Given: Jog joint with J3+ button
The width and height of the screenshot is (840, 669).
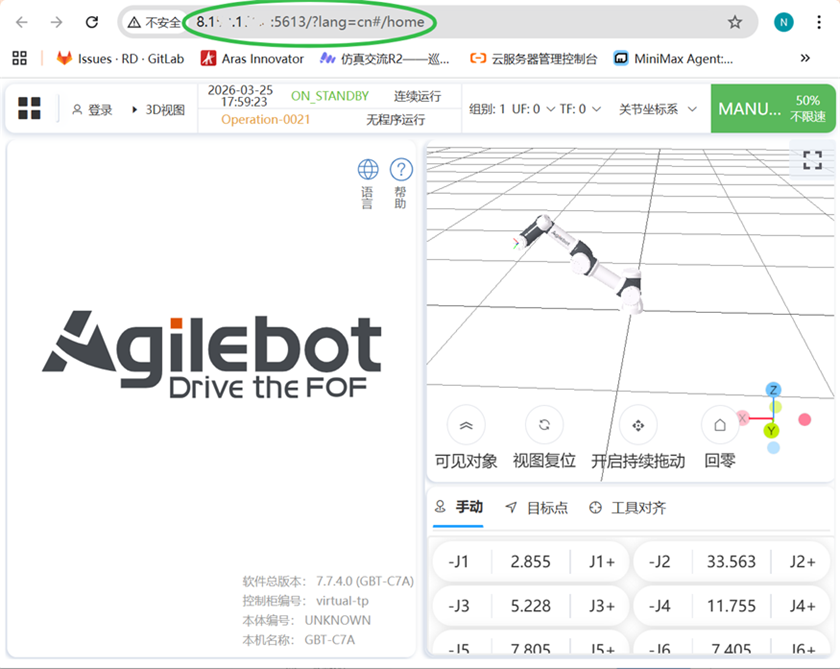Looking at the screenshot, I should pyautogui.click(x=602, y=606).
